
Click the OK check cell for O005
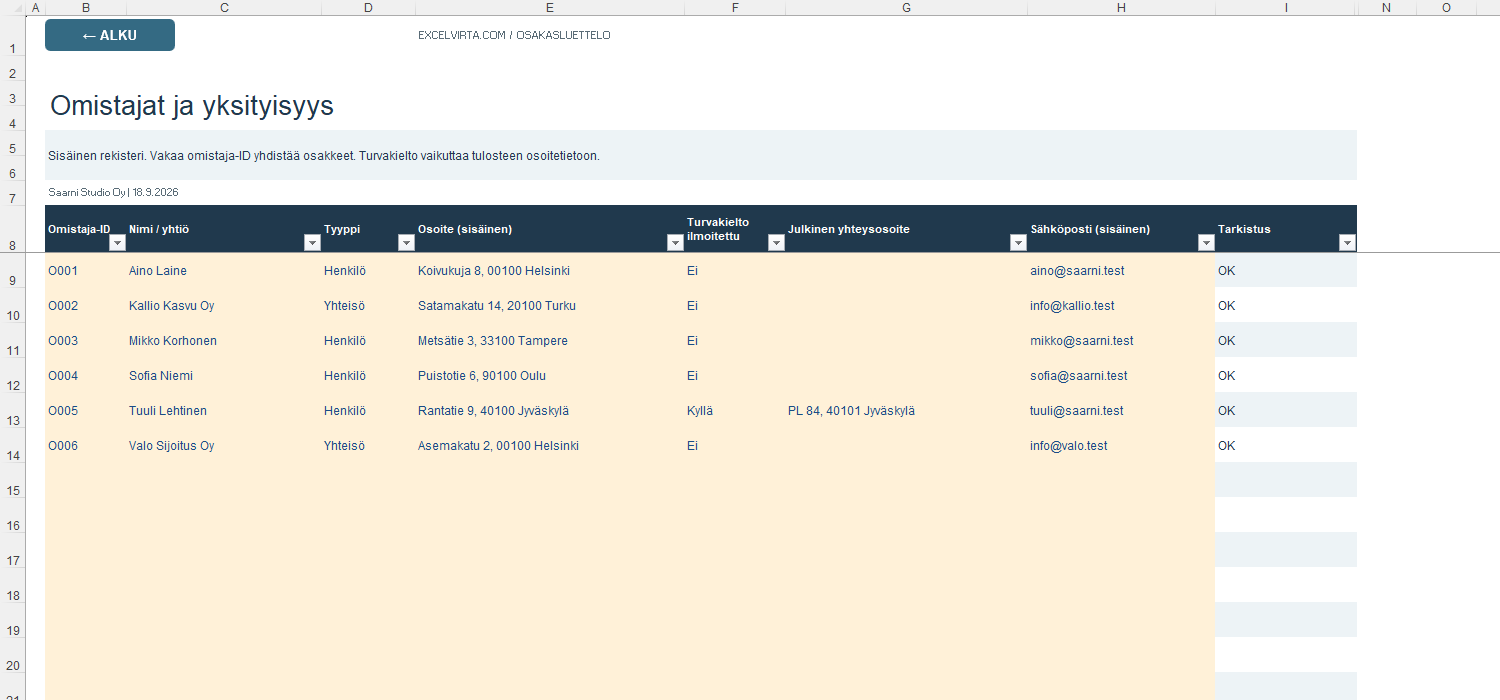1286,411
